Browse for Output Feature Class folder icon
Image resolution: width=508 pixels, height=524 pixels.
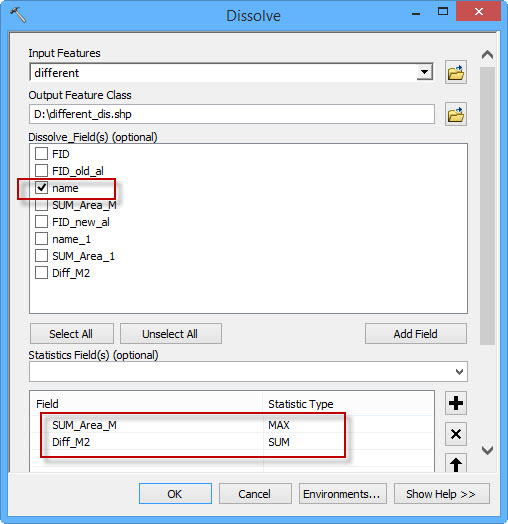(456, 115)
